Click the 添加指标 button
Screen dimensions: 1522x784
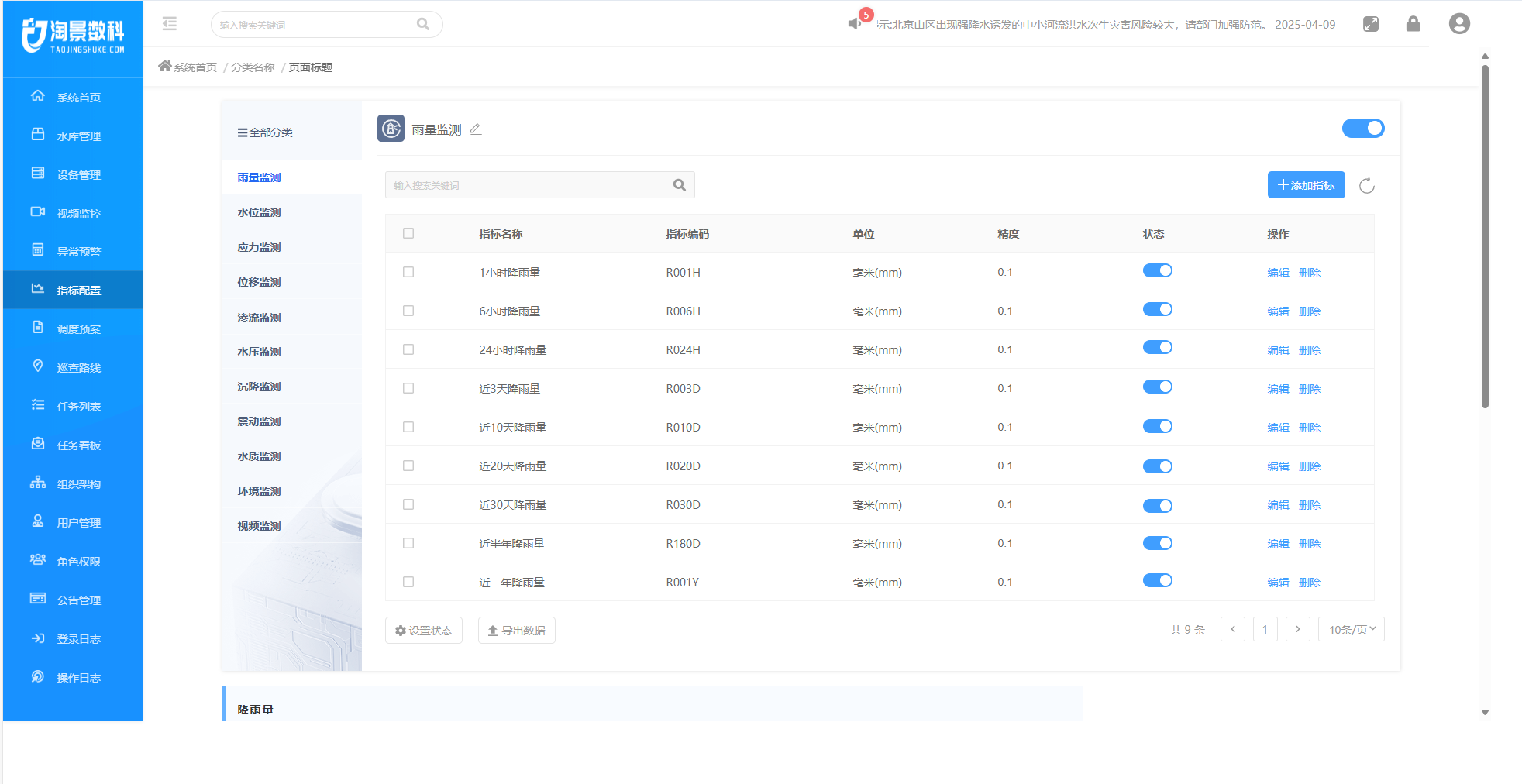pos(1307,185)
